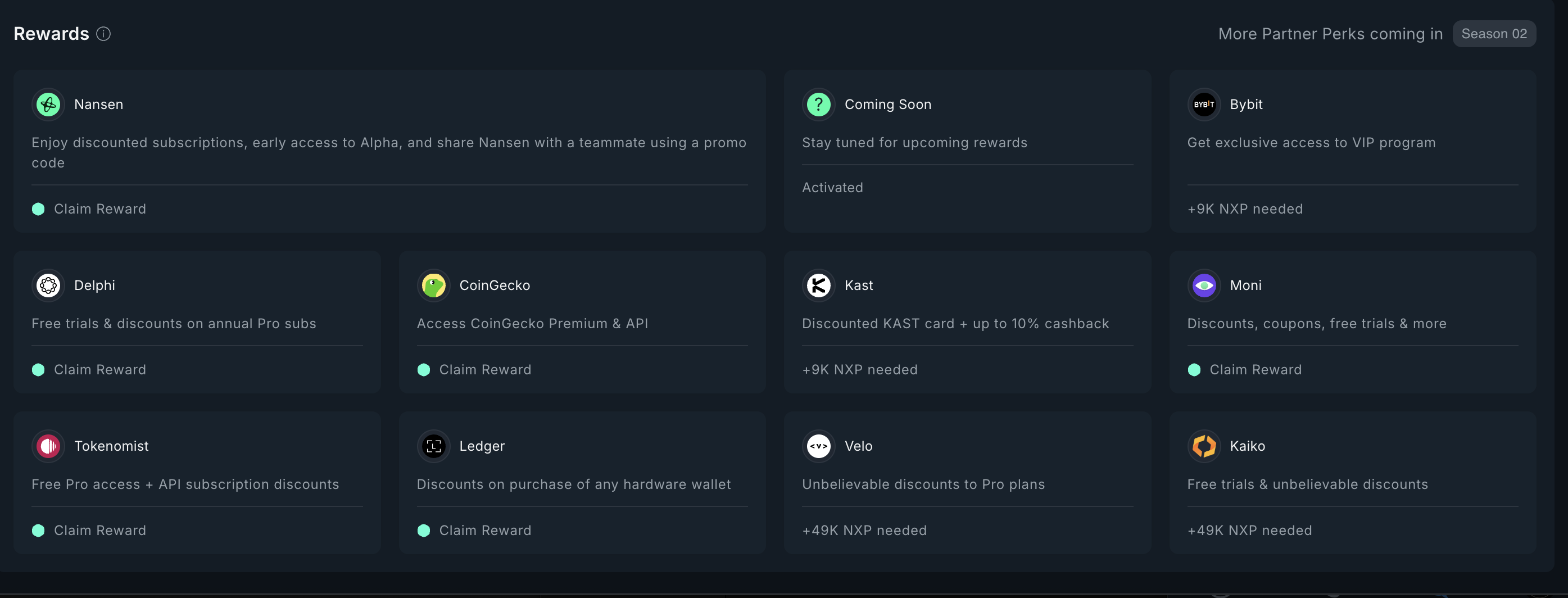Viewport: 1568px width, 598px height.
Task: Click Nansen's discounted subscriptions description
Action: [389, 153]
